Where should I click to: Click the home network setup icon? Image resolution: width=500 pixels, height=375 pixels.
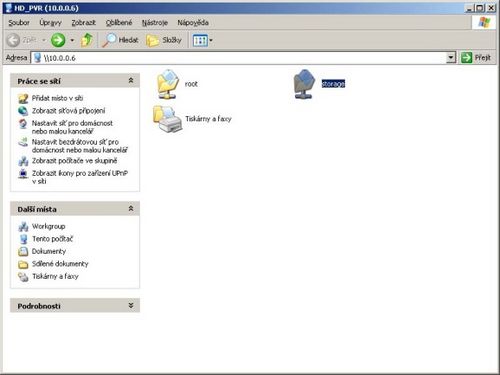pyautogui.click(x=23, y=124)
